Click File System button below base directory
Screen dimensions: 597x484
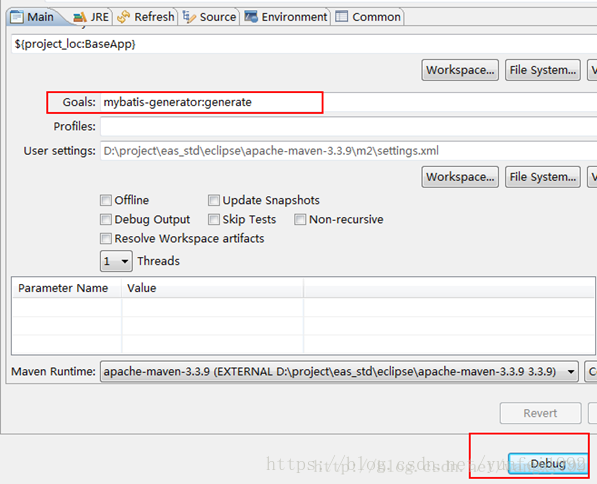coord(543,70)
